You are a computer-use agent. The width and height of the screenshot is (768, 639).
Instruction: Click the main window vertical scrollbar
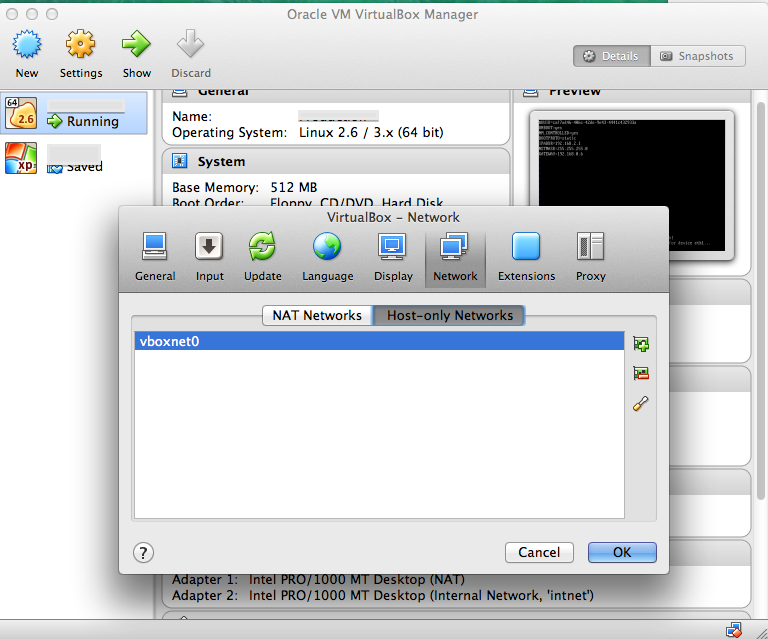(762, 301)
